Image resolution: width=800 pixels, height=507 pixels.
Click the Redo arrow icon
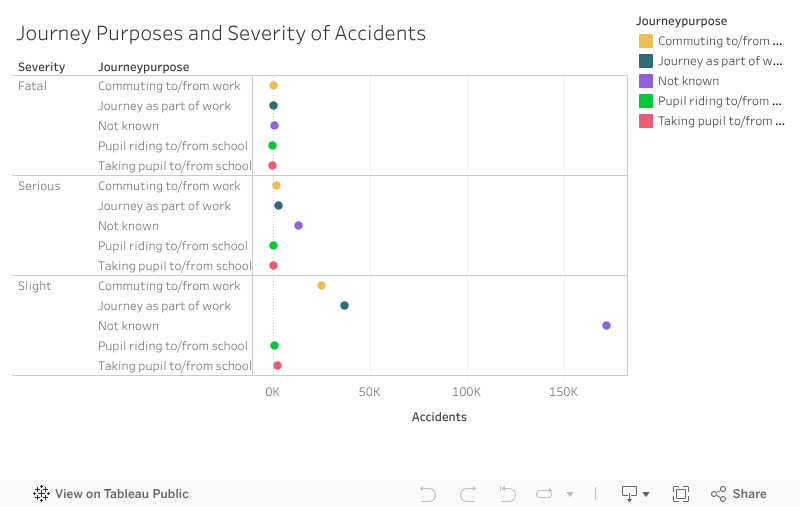click(467, 494)
